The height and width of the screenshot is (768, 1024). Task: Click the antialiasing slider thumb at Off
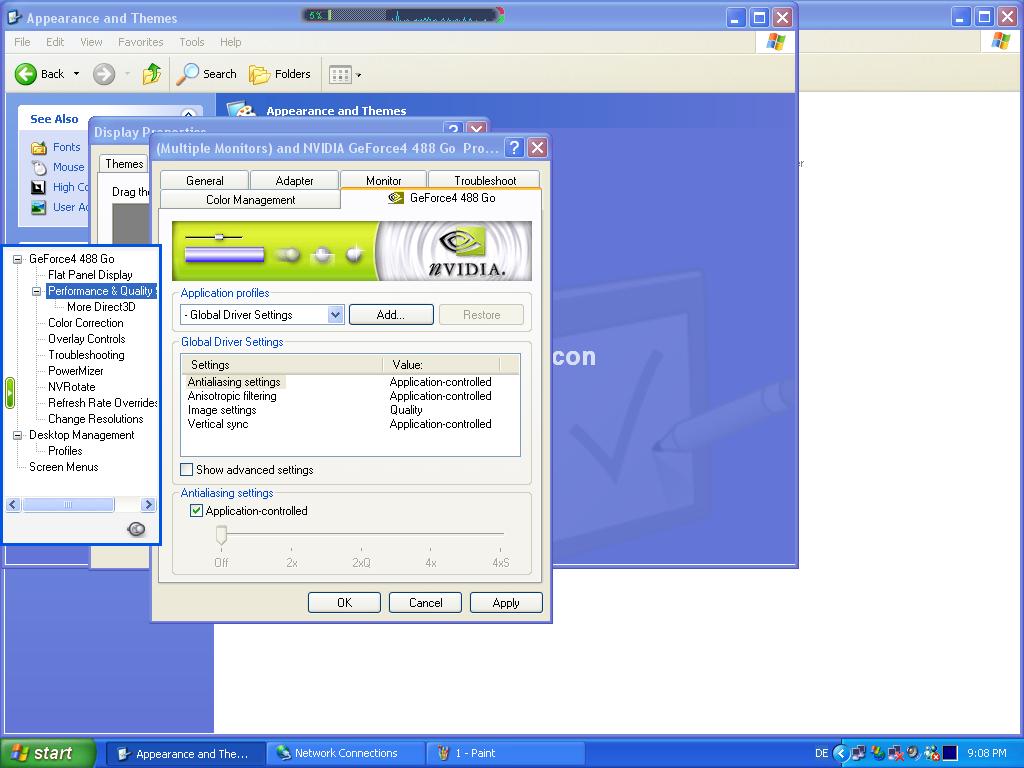[x=221, y=535]
